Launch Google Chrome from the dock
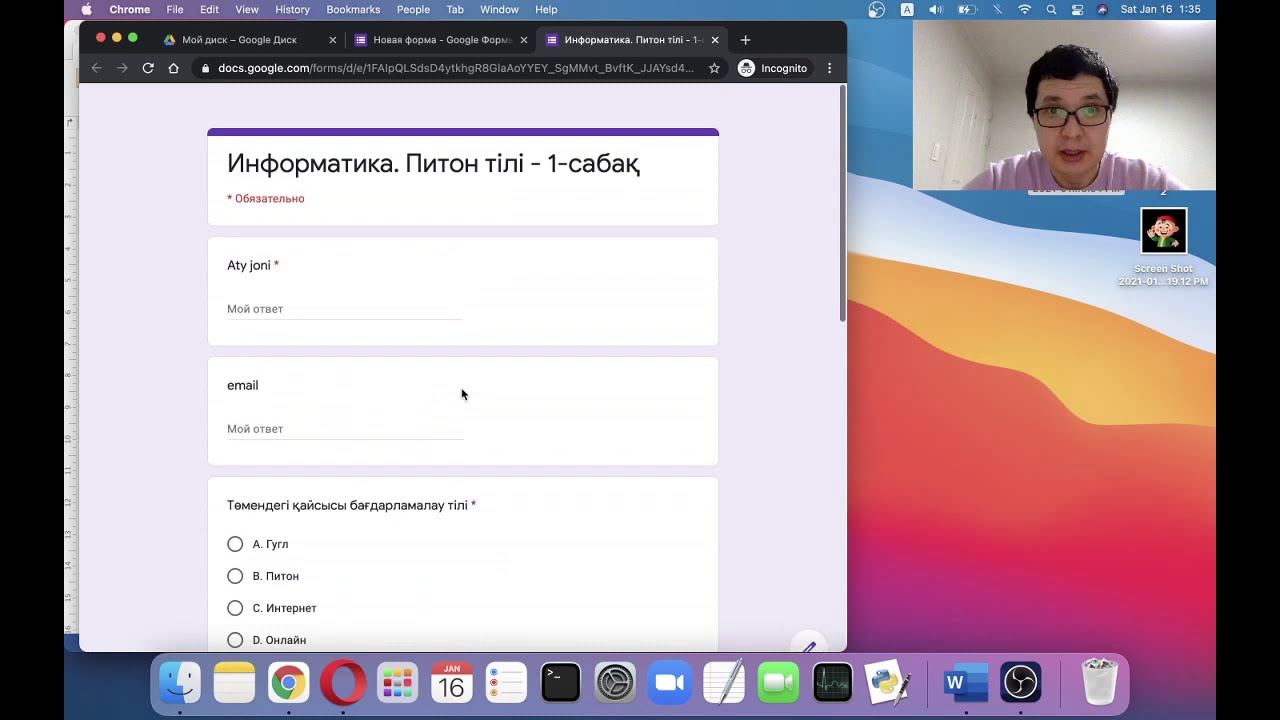The height and width of the screenshot is (720, 1280). click(289, 683)
